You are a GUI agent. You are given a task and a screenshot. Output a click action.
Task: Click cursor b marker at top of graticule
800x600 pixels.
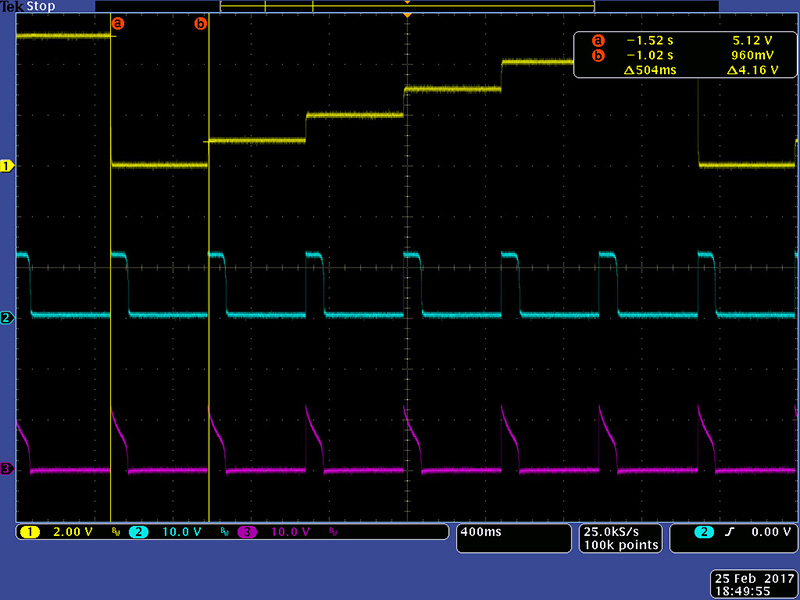point(200,22)
